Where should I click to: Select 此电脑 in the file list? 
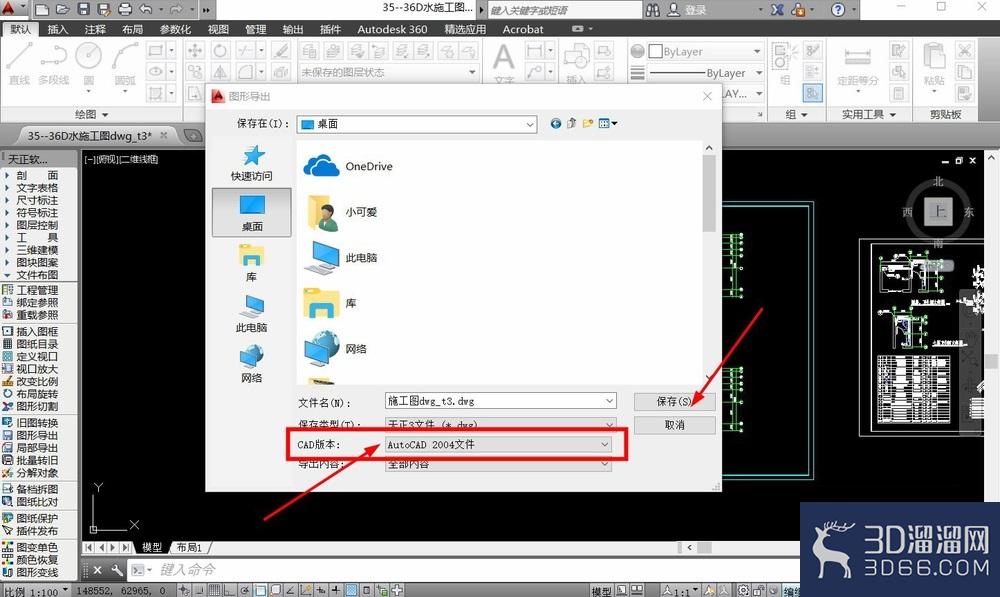point(342,258)
